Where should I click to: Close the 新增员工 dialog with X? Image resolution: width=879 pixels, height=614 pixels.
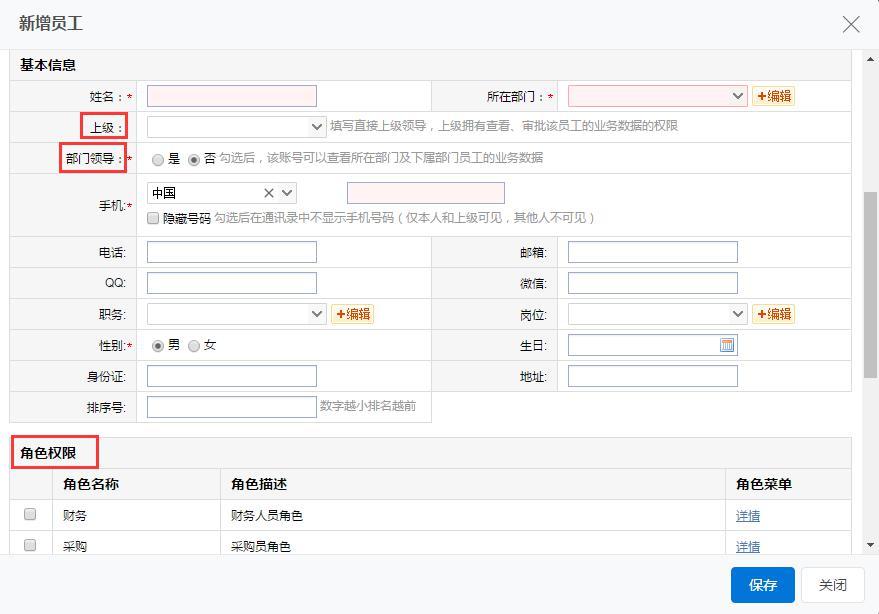(851, 24)
